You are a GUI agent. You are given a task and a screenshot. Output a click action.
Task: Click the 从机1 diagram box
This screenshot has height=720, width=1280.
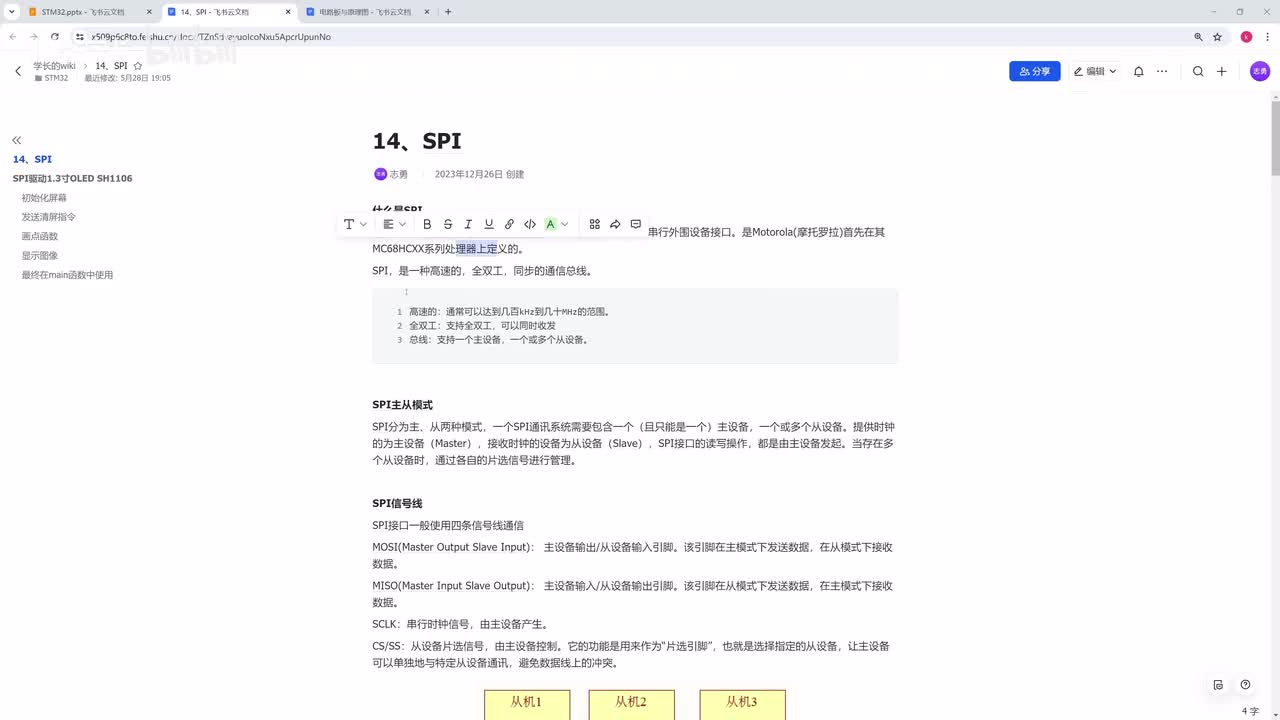click(x=527, y=704)
